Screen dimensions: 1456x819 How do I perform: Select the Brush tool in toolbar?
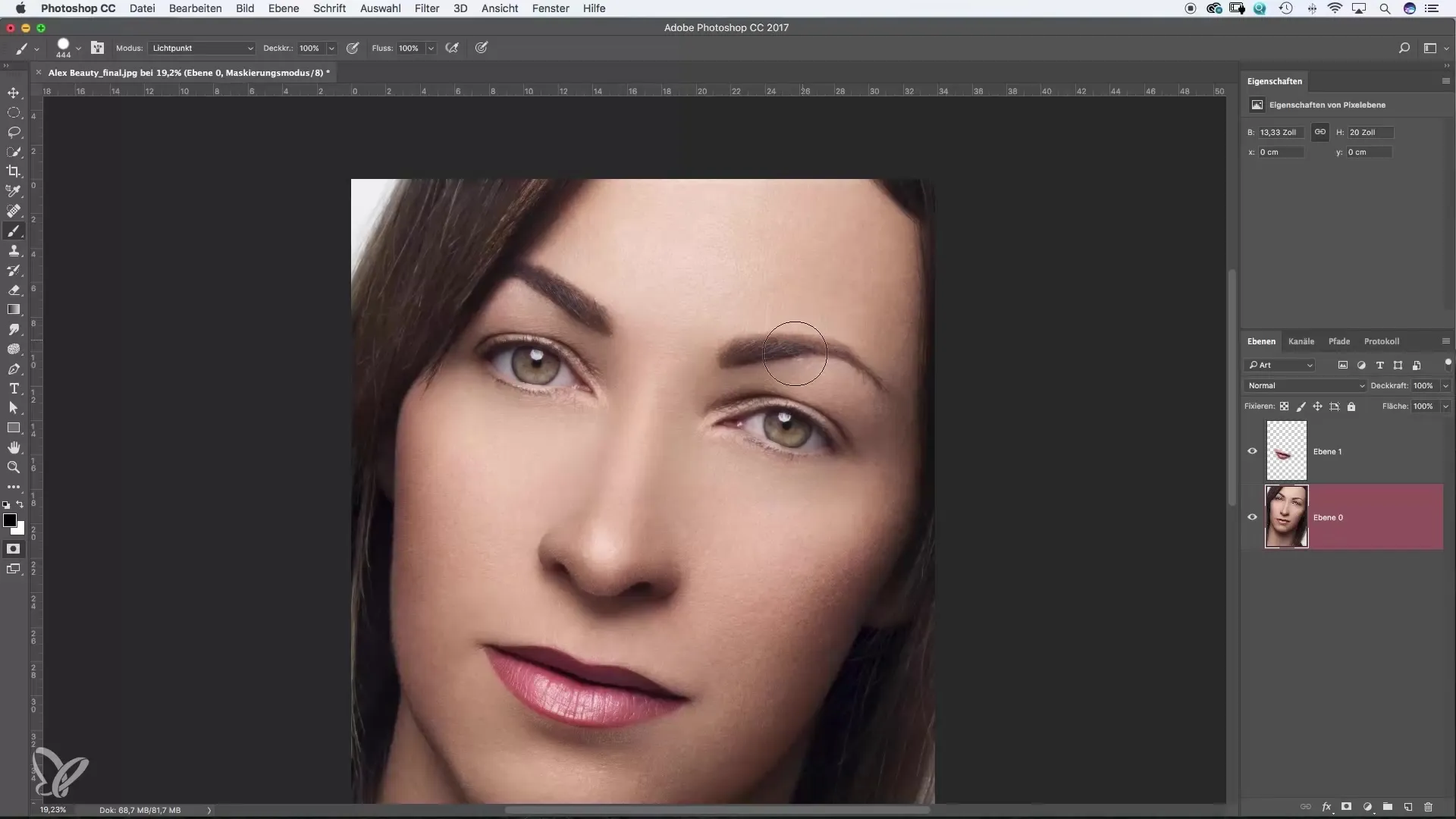click(14, 231)
